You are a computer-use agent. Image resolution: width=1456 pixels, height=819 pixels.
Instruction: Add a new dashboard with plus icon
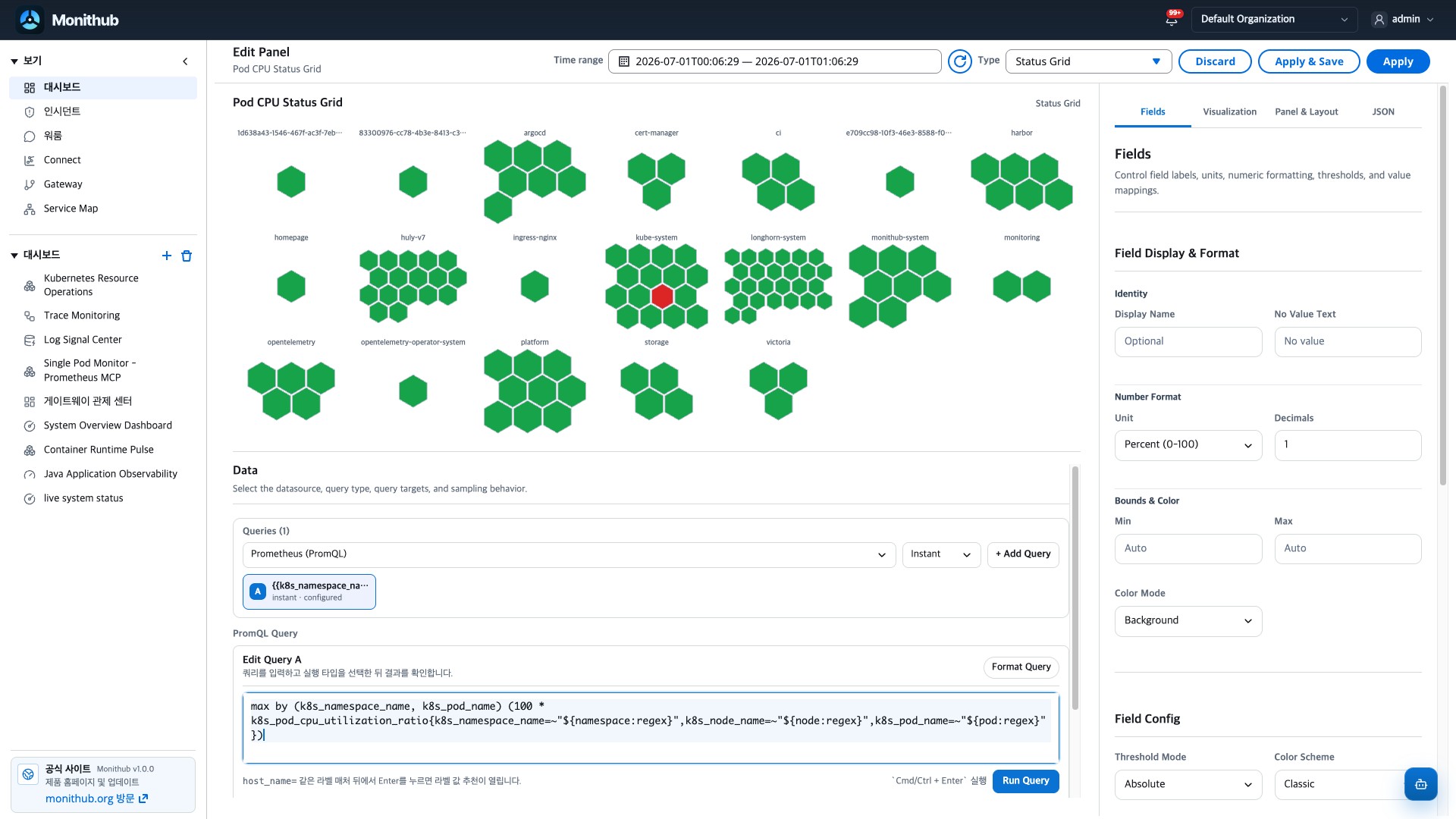[x=167, y=256]
